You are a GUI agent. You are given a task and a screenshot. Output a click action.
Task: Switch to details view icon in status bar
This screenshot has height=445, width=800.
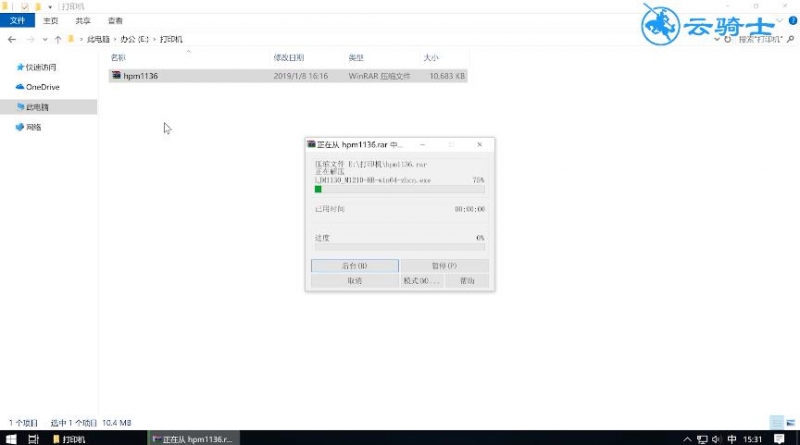tap(777, 423)
